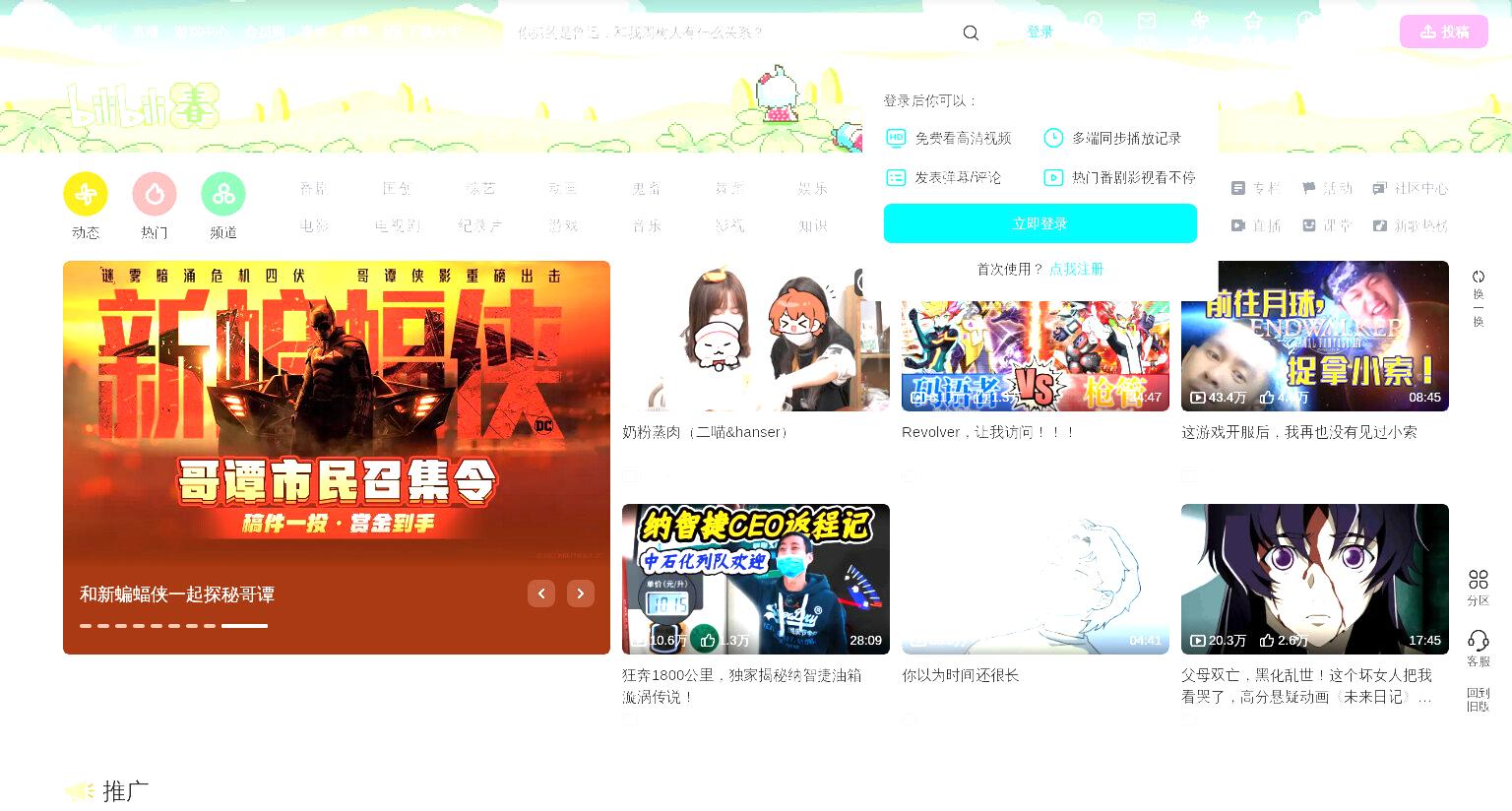This screenshot has height=811, width=1512.
Task: Click title 这游戏开服后，我再也没有见过小索
Action: [1299, 432]
